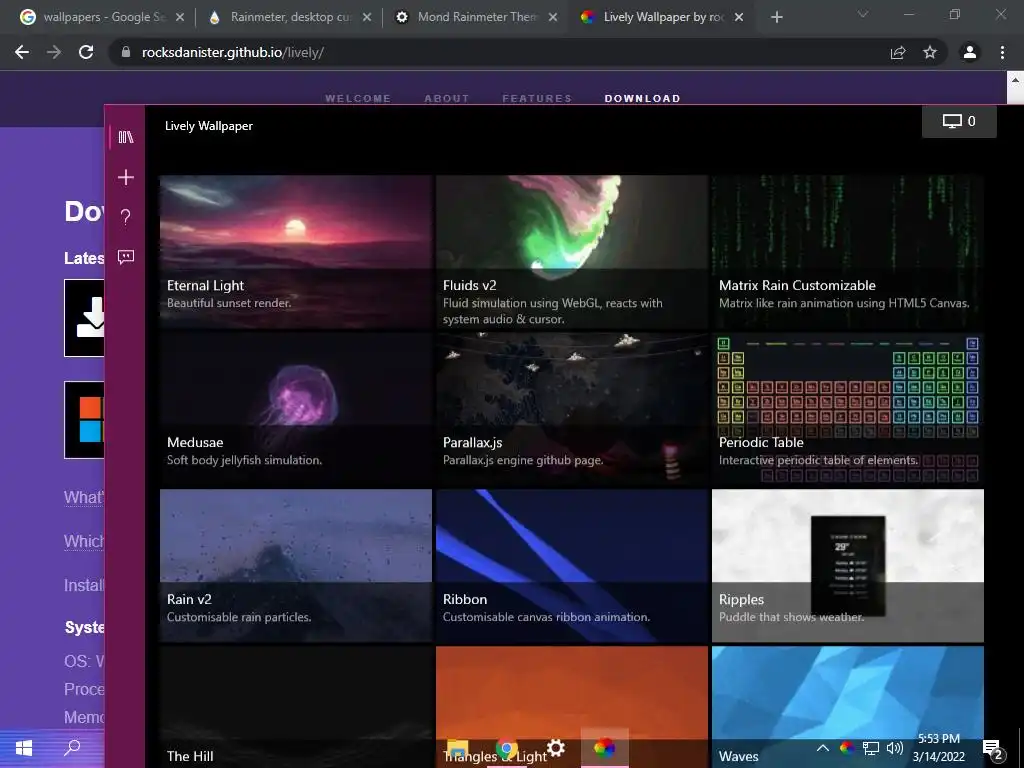
Task: Bookmark this page with the star icon
Action: [x=930, y=52]
